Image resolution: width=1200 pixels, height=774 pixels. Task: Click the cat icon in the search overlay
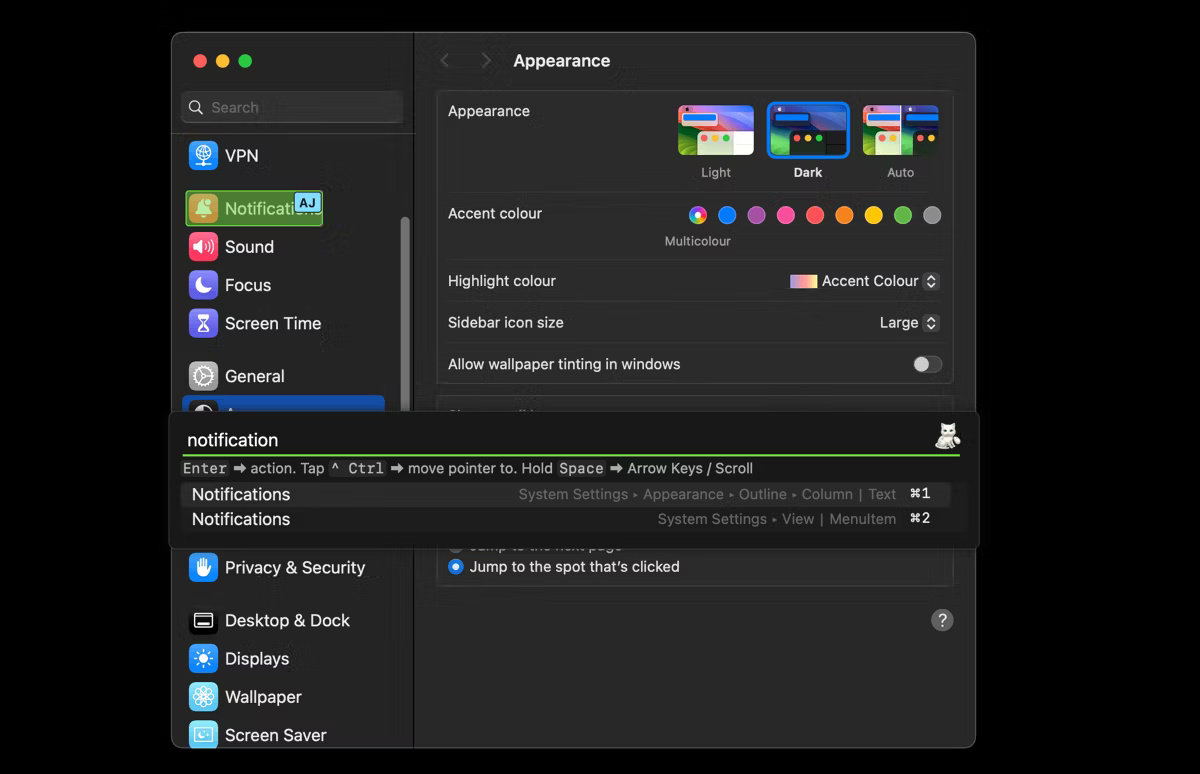946,436
